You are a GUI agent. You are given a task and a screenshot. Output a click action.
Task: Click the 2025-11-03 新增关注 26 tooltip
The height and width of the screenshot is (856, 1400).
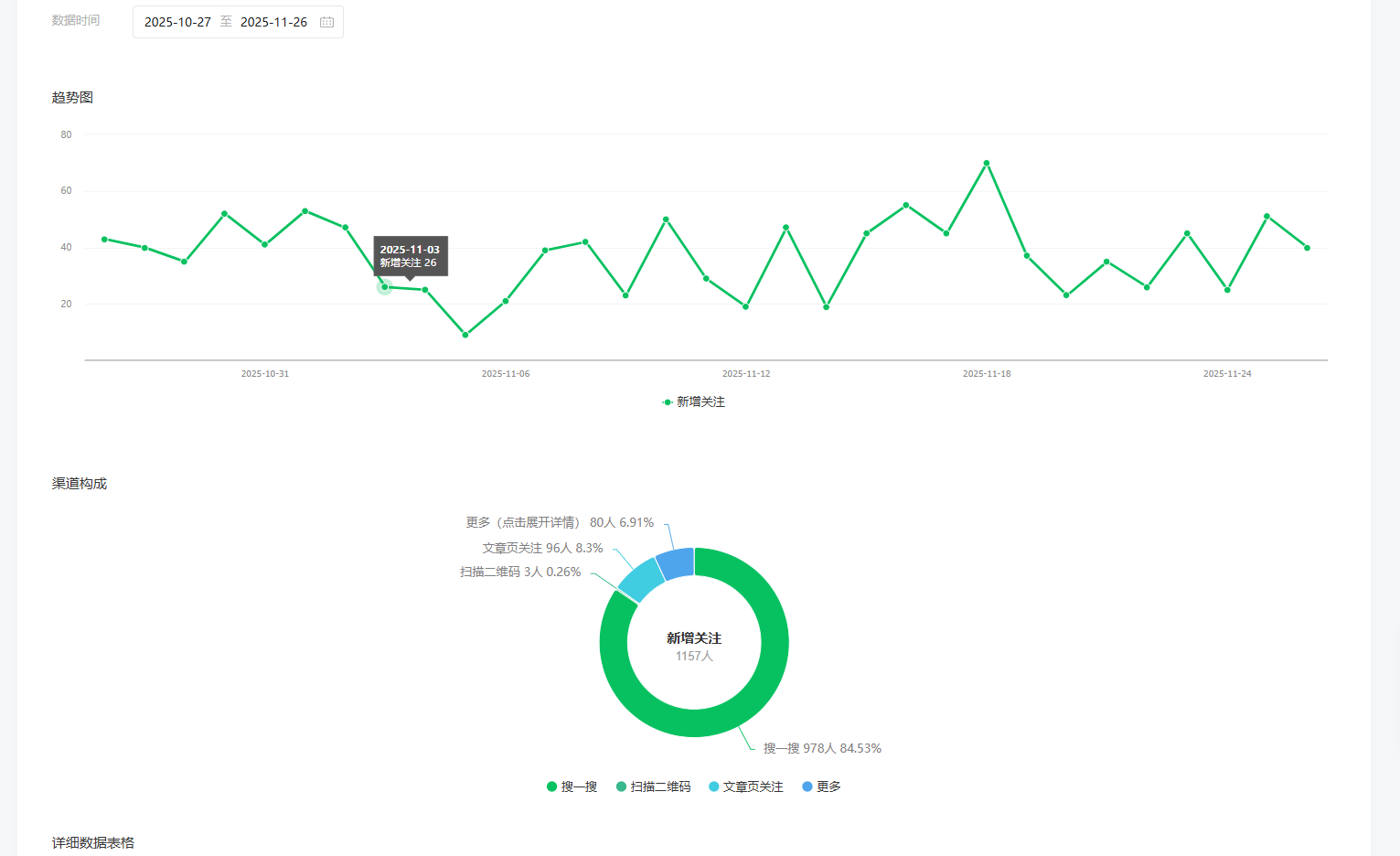(x=411, y=256)
